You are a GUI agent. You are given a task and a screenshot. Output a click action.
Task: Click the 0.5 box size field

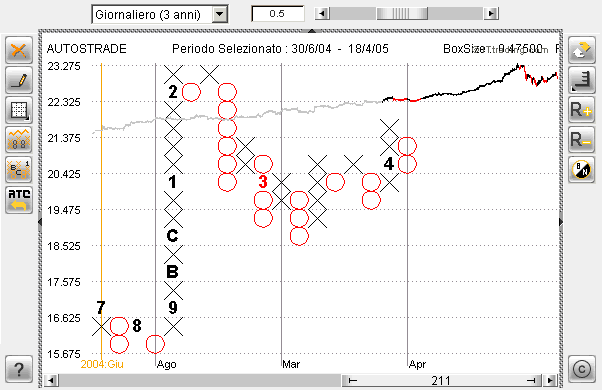(278, 14)
